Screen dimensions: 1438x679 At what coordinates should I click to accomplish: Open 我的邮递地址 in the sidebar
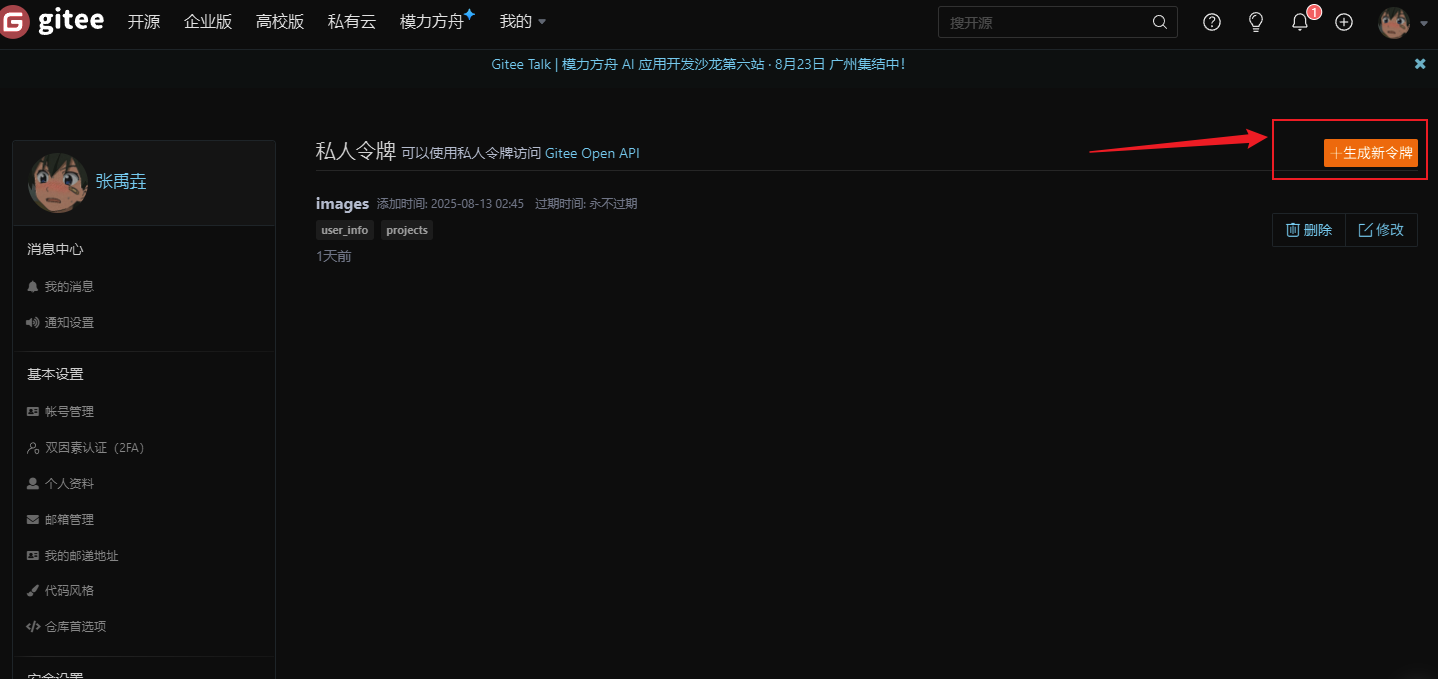[82, 556]
